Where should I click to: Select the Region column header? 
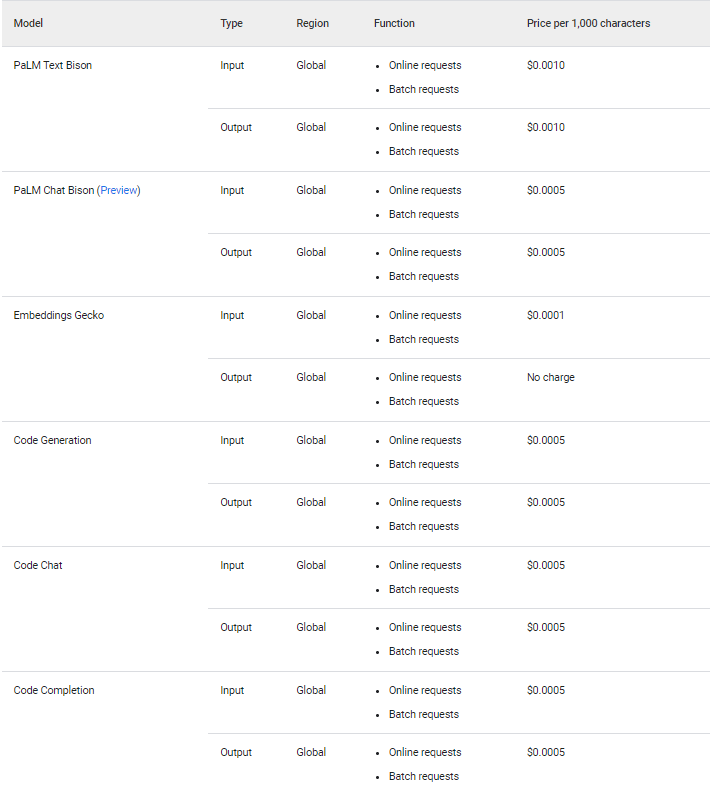pyautogui.click(x=312, y=23)
